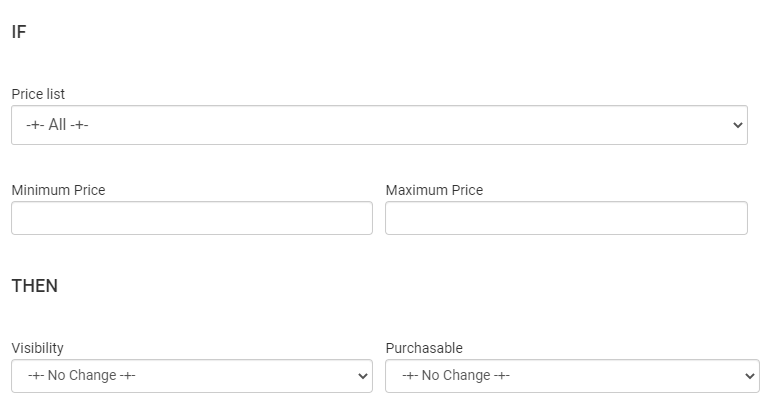This screenshot has height=408, width=770.
Task: Click the "Minimum Price" label text
Action: coord(58,190)
